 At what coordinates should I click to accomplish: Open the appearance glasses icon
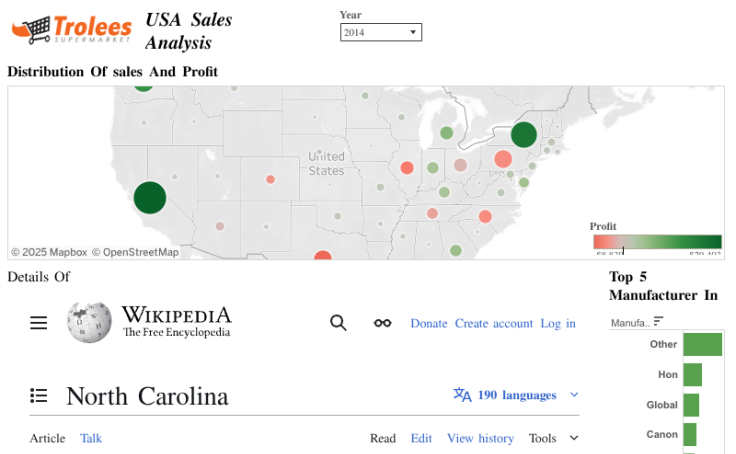382,323
